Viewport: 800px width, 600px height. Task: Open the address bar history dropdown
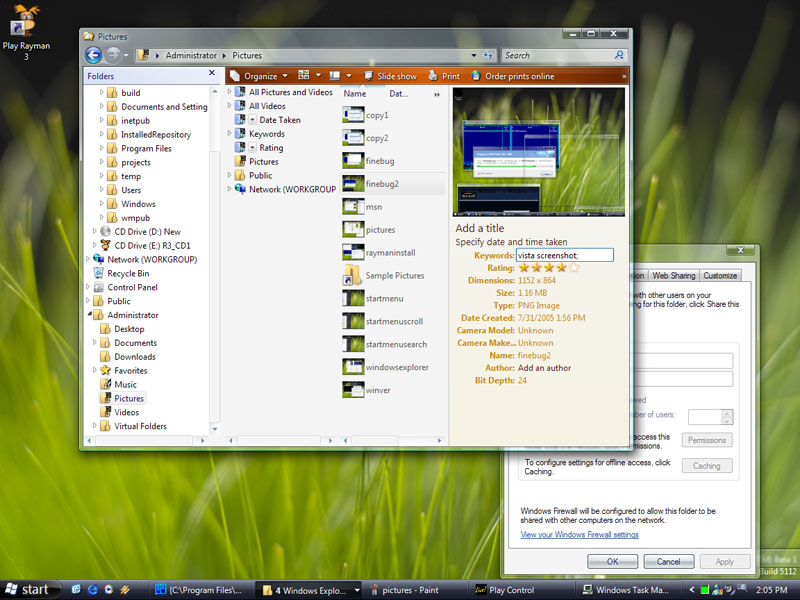point(474,55)
